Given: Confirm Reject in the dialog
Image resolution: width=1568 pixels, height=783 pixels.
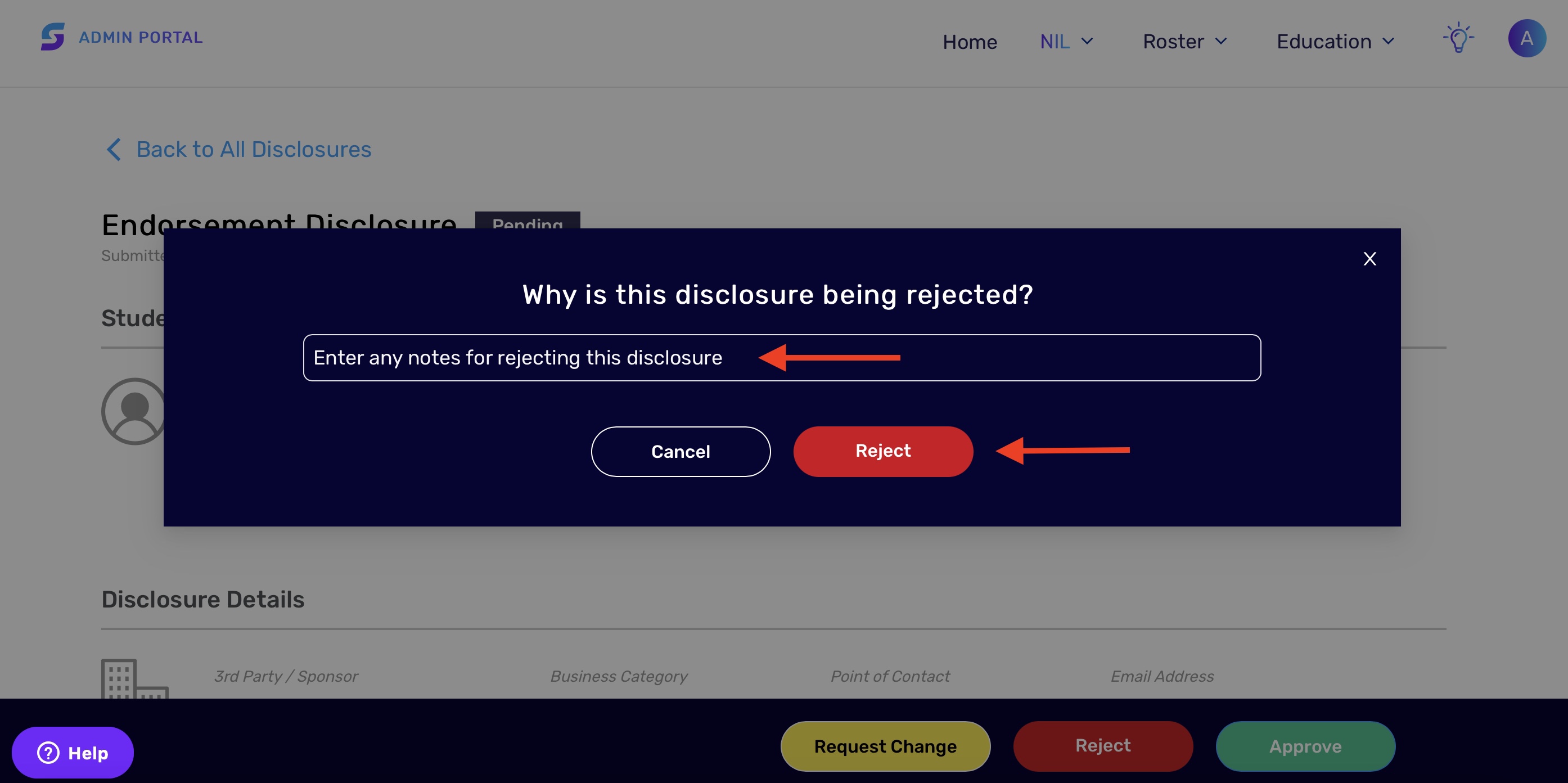Looking at the screenshot, I should 882,451.
